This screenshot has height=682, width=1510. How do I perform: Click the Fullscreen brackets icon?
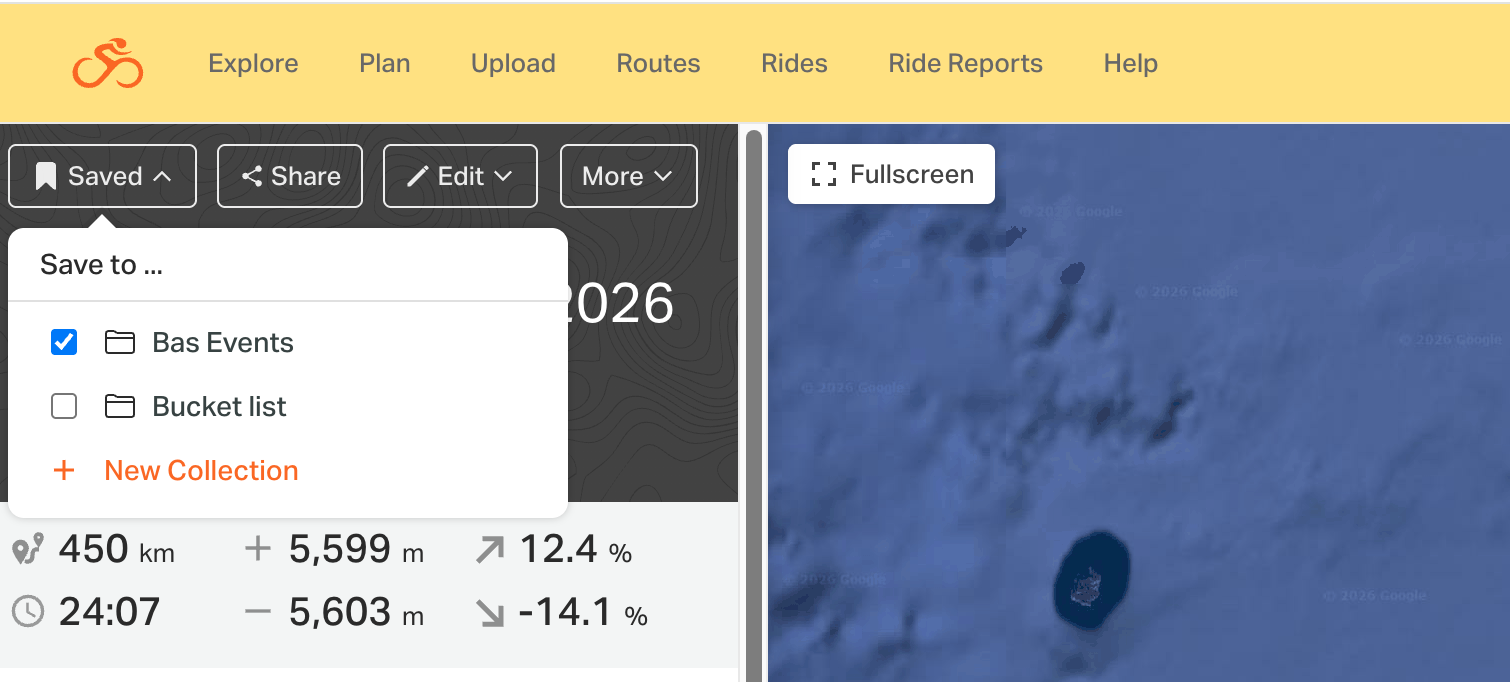tap(823, 175)
